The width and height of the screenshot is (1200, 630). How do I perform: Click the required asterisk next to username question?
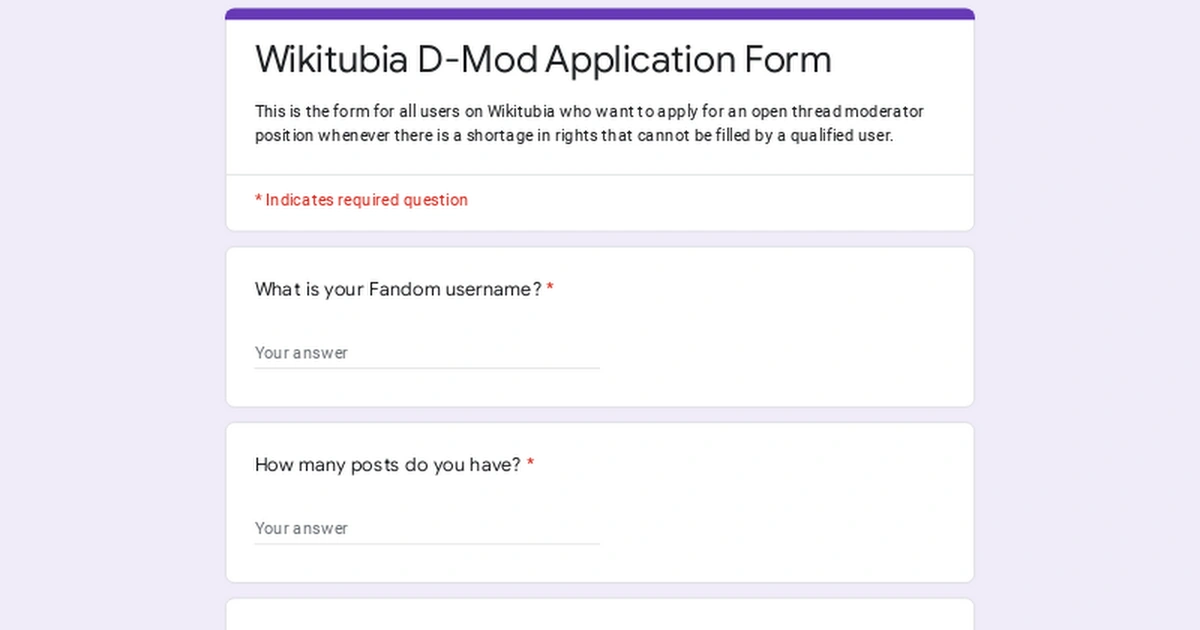pos(550,287)
